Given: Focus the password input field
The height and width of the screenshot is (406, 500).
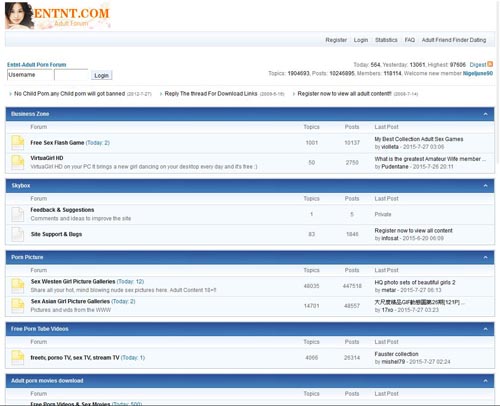Looking at the screenshot, I should [71, 75].
